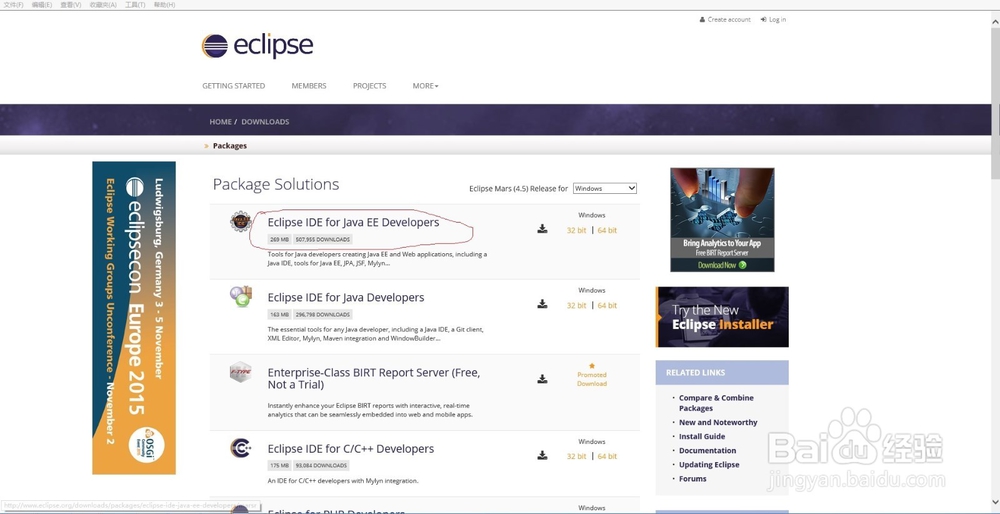Click the BIRT Report Server package icon

click(x=241, y=372)
